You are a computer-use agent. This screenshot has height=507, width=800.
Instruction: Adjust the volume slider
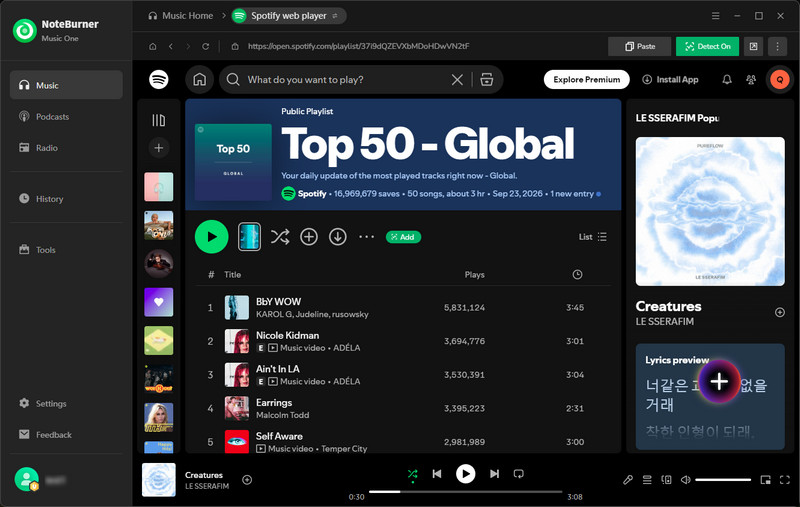723,479
